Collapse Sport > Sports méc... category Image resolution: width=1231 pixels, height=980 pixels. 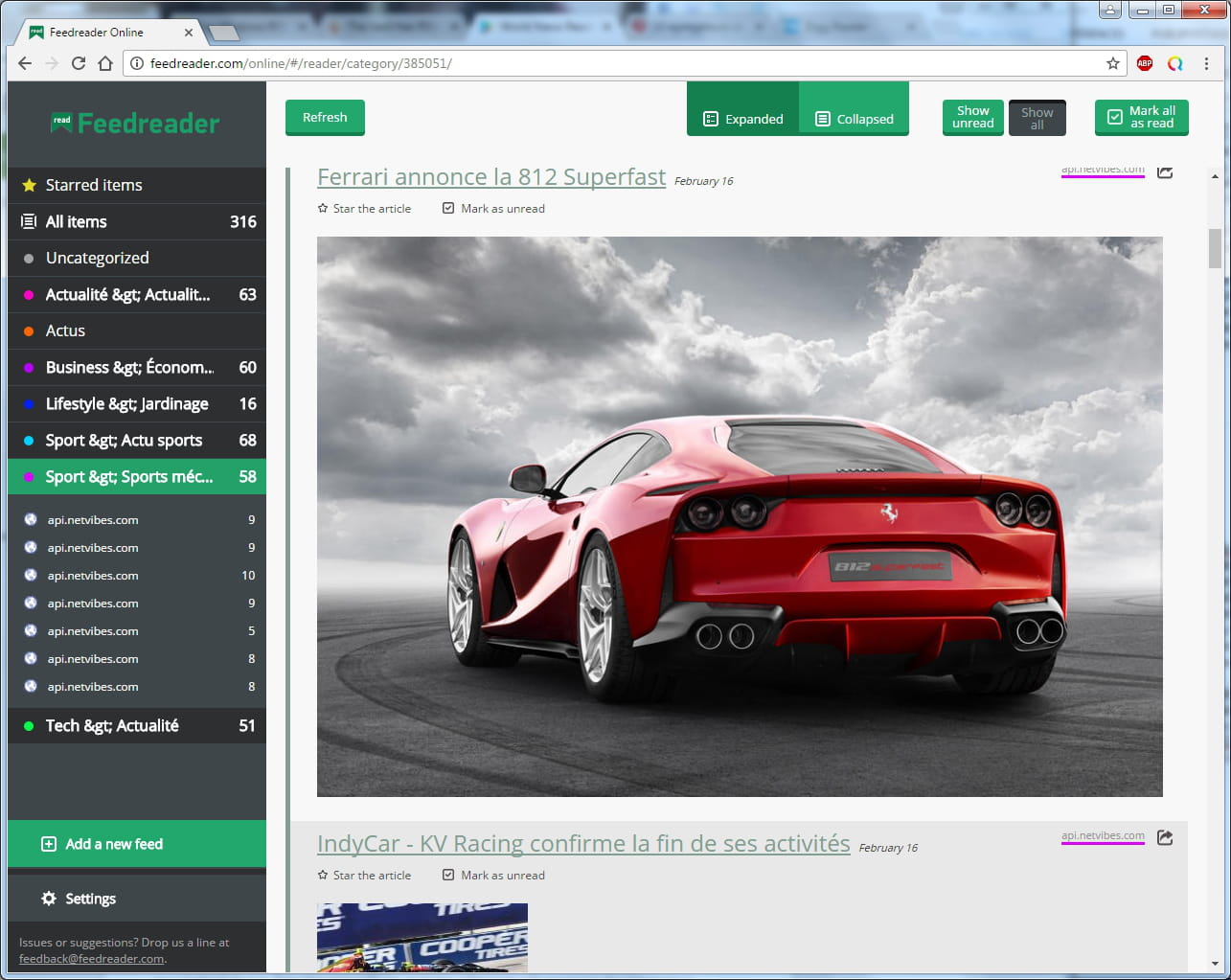pyautogui.click(x=137, y=476)
